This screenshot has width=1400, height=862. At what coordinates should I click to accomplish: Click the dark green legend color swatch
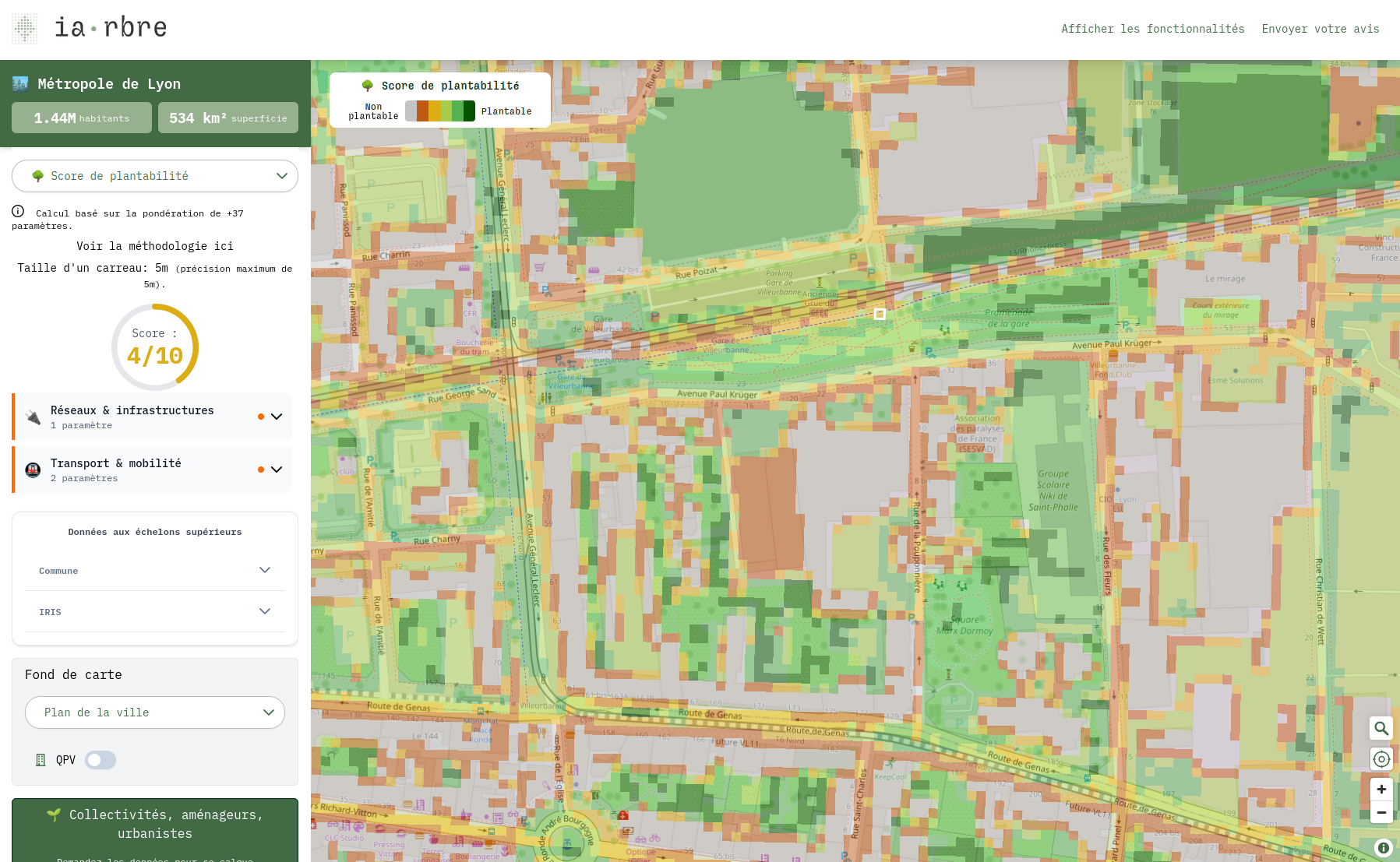tap(469, 111)
